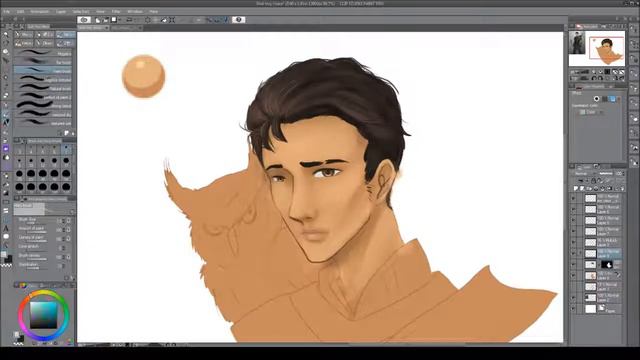Image resolution: width=640 pixels, height=360 pixels.
Task: Click the Brush Size slider
Action: coord(37,223)
